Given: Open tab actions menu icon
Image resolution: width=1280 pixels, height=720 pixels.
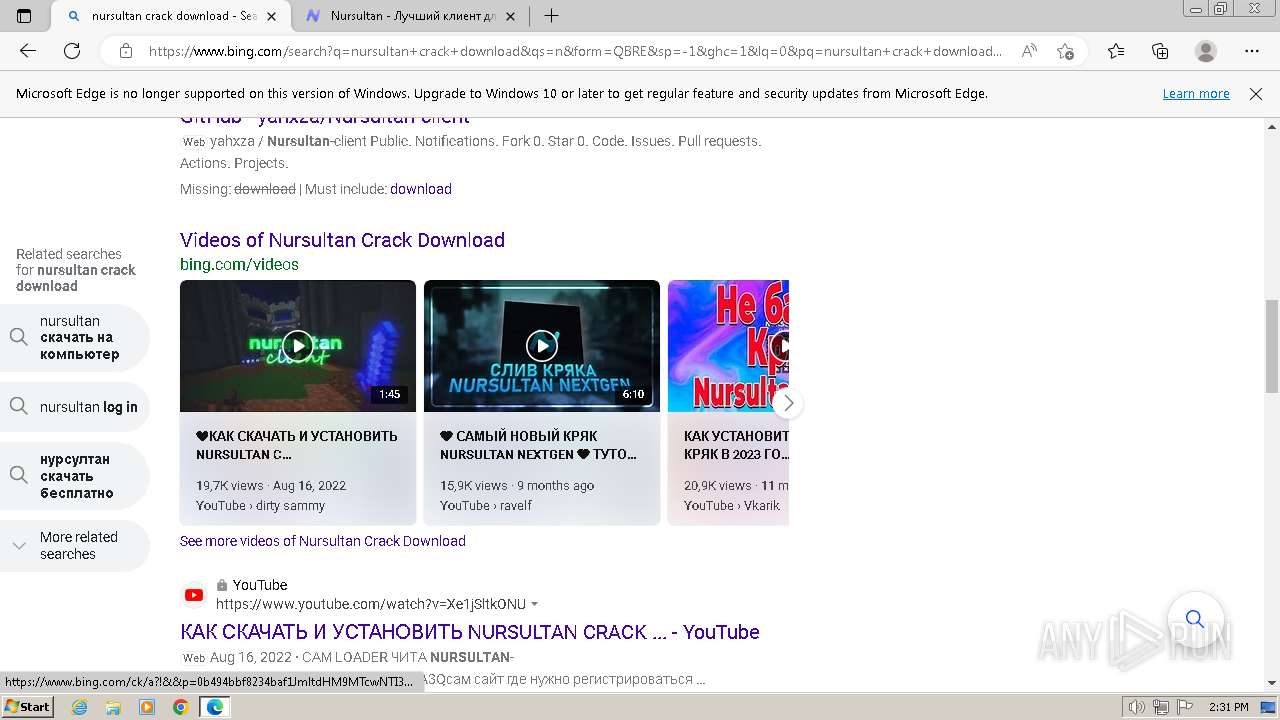Looking at the screenshot, I should point(24,16).
